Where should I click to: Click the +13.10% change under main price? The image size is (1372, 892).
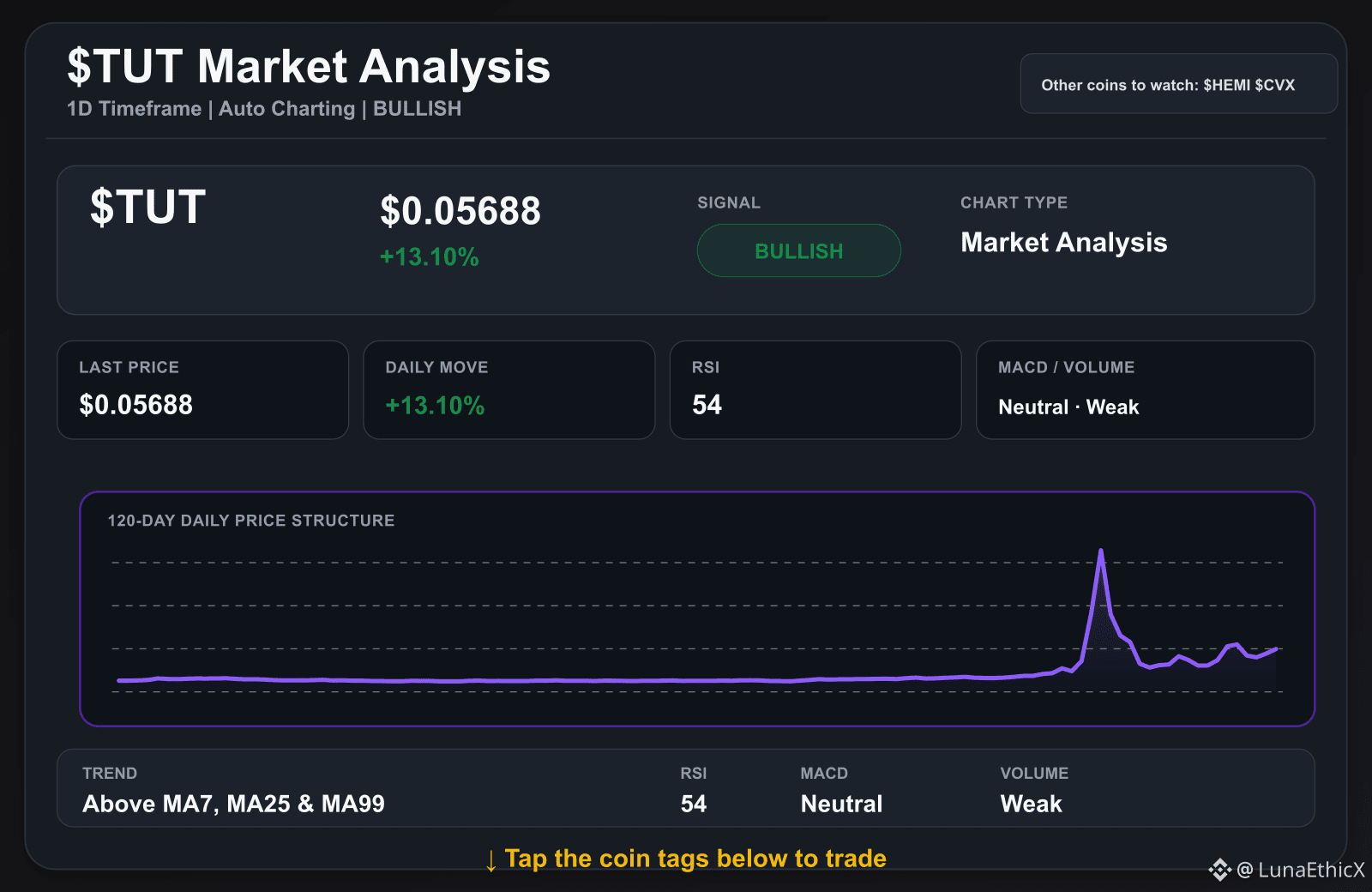(x=429, y=256)
